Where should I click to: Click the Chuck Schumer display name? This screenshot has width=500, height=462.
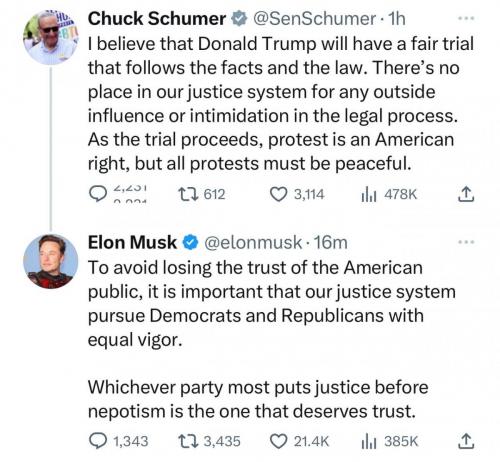[157, 18]
